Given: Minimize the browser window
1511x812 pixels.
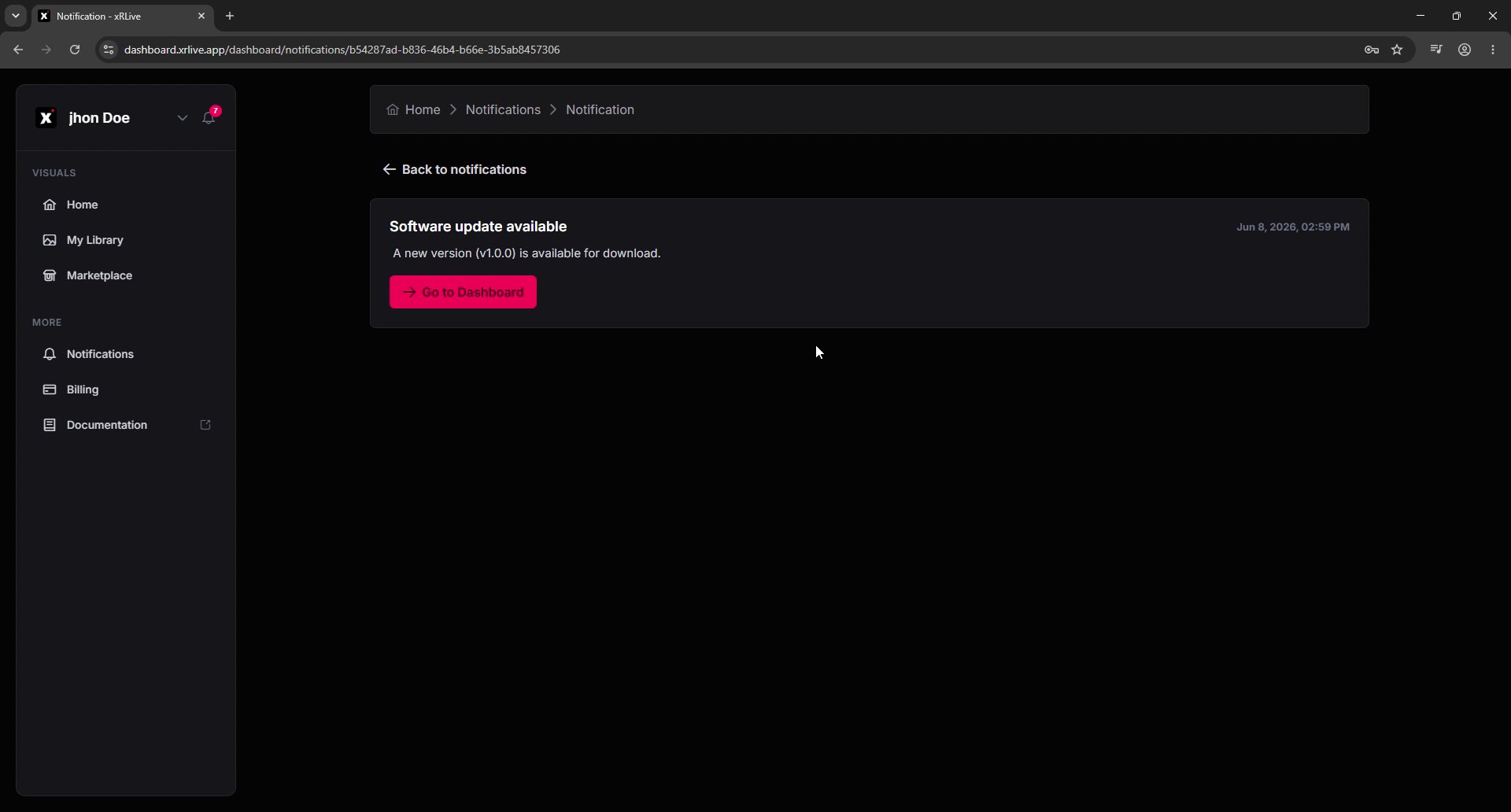Looking at the screenshot, I should click(1420, 16).
